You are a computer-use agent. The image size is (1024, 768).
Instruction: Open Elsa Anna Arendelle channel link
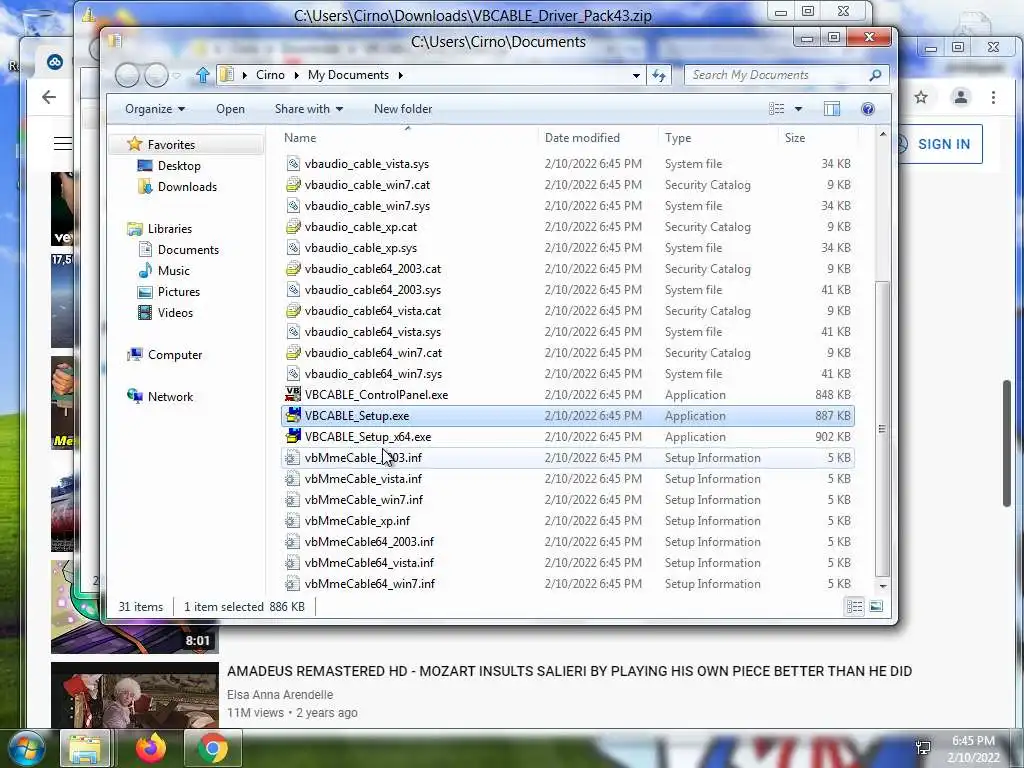tap(280, 695)
